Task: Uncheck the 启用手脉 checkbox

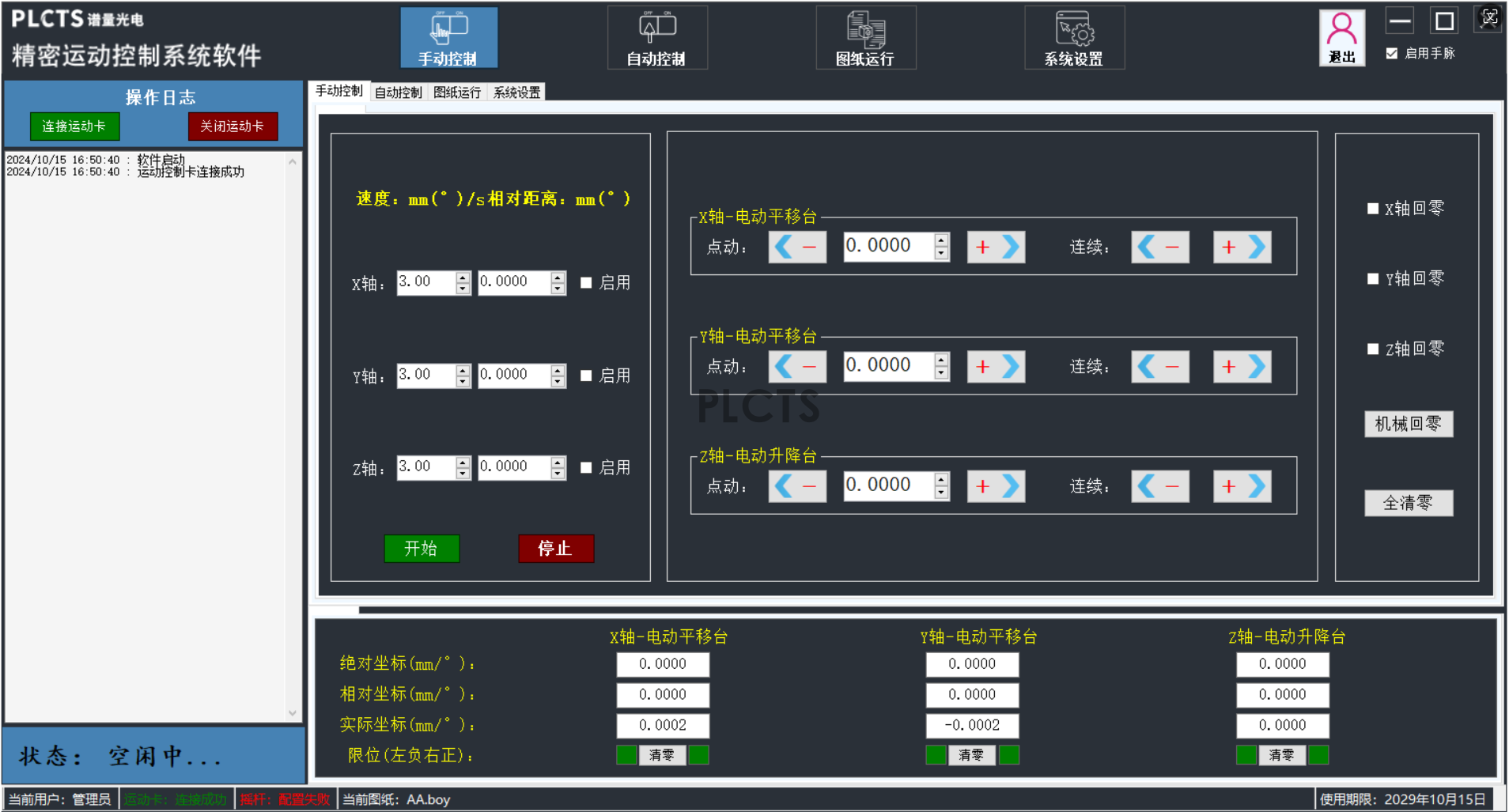Action: point(1391,54)
